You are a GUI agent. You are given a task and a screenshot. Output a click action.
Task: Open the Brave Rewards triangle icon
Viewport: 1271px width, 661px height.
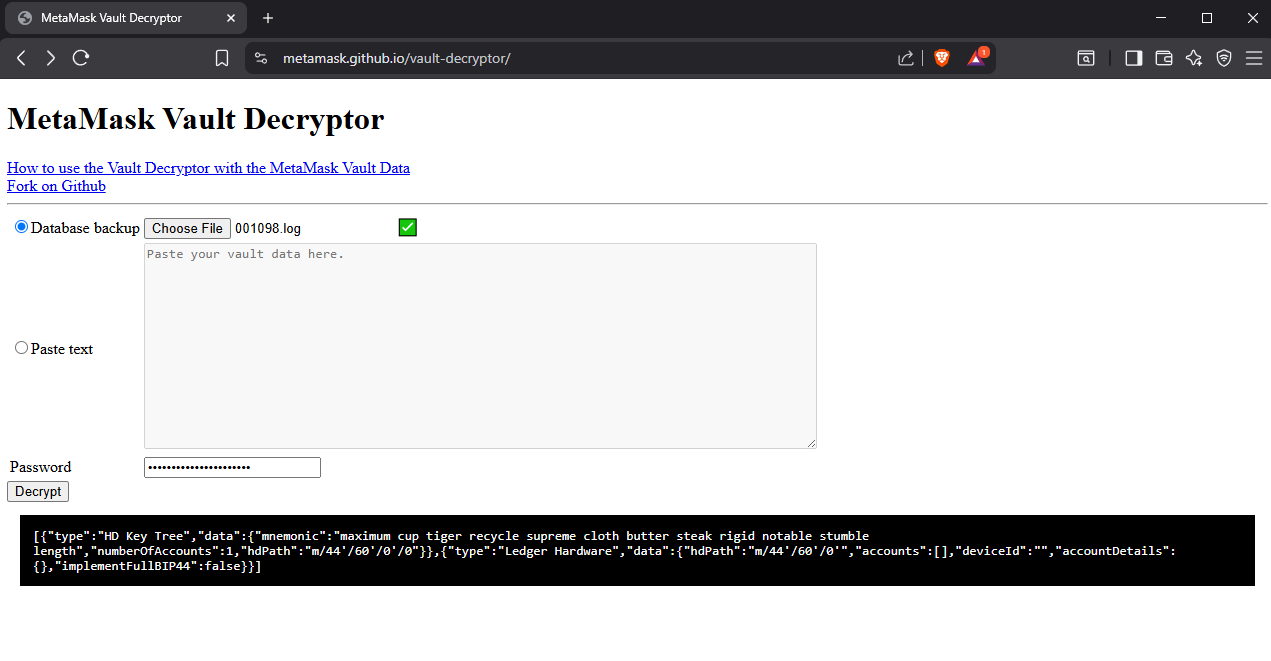pos(976,58)
